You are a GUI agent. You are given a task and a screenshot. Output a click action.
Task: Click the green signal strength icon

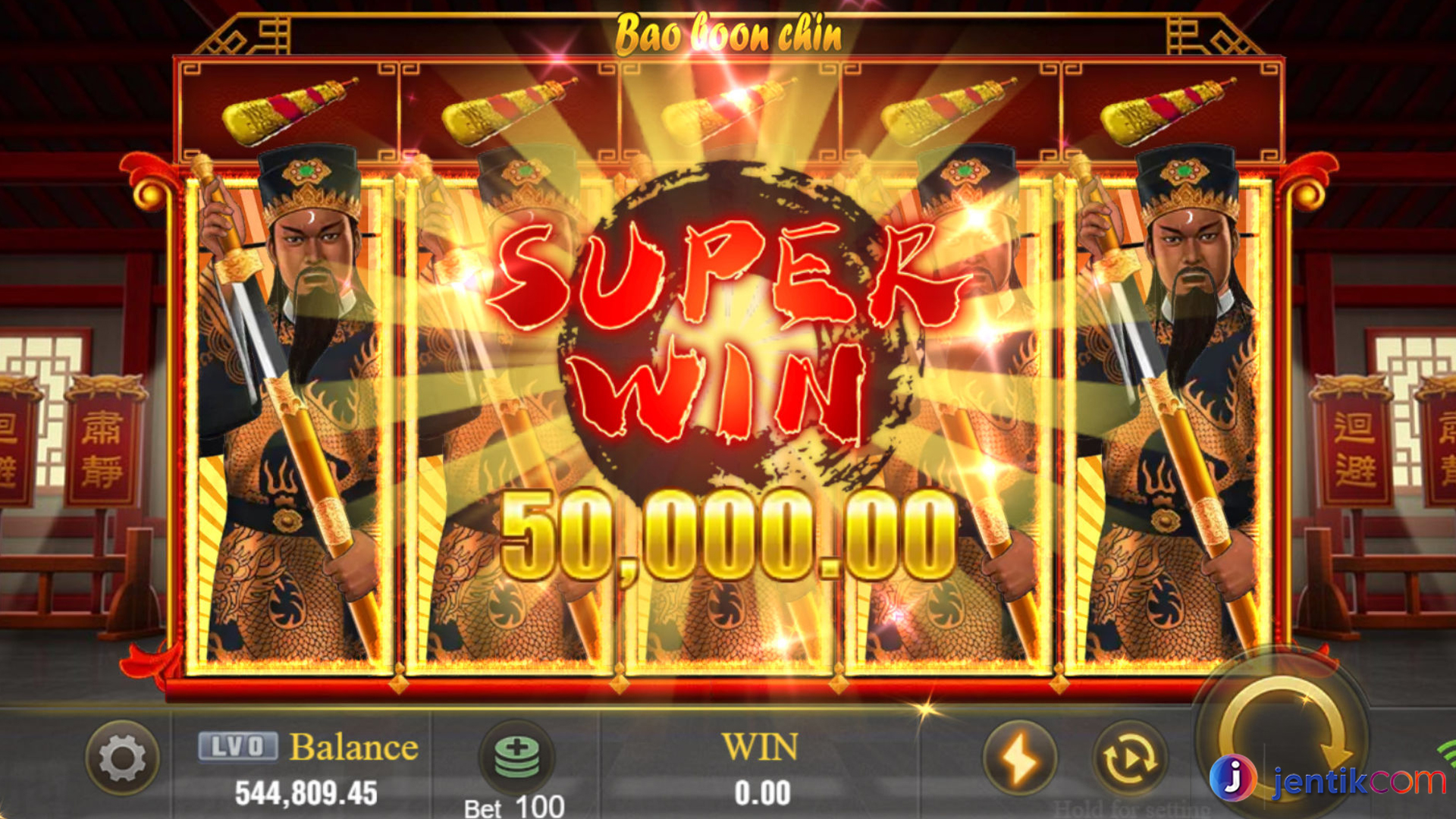coord(1447,755)
